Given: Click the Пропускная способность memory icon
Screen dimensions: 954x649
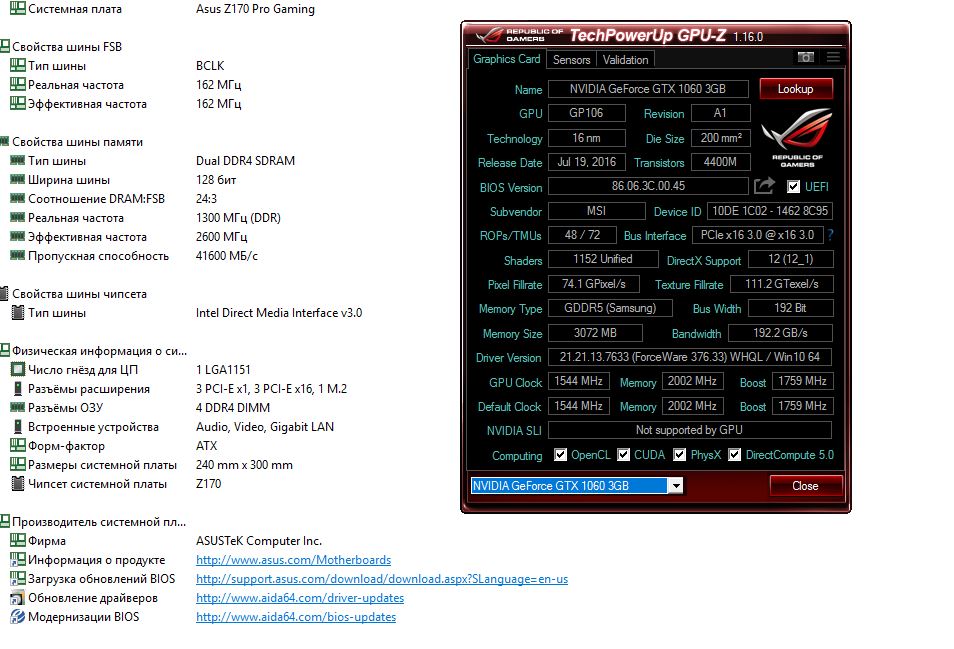Looking at the screenshot, I should point(18,255).
